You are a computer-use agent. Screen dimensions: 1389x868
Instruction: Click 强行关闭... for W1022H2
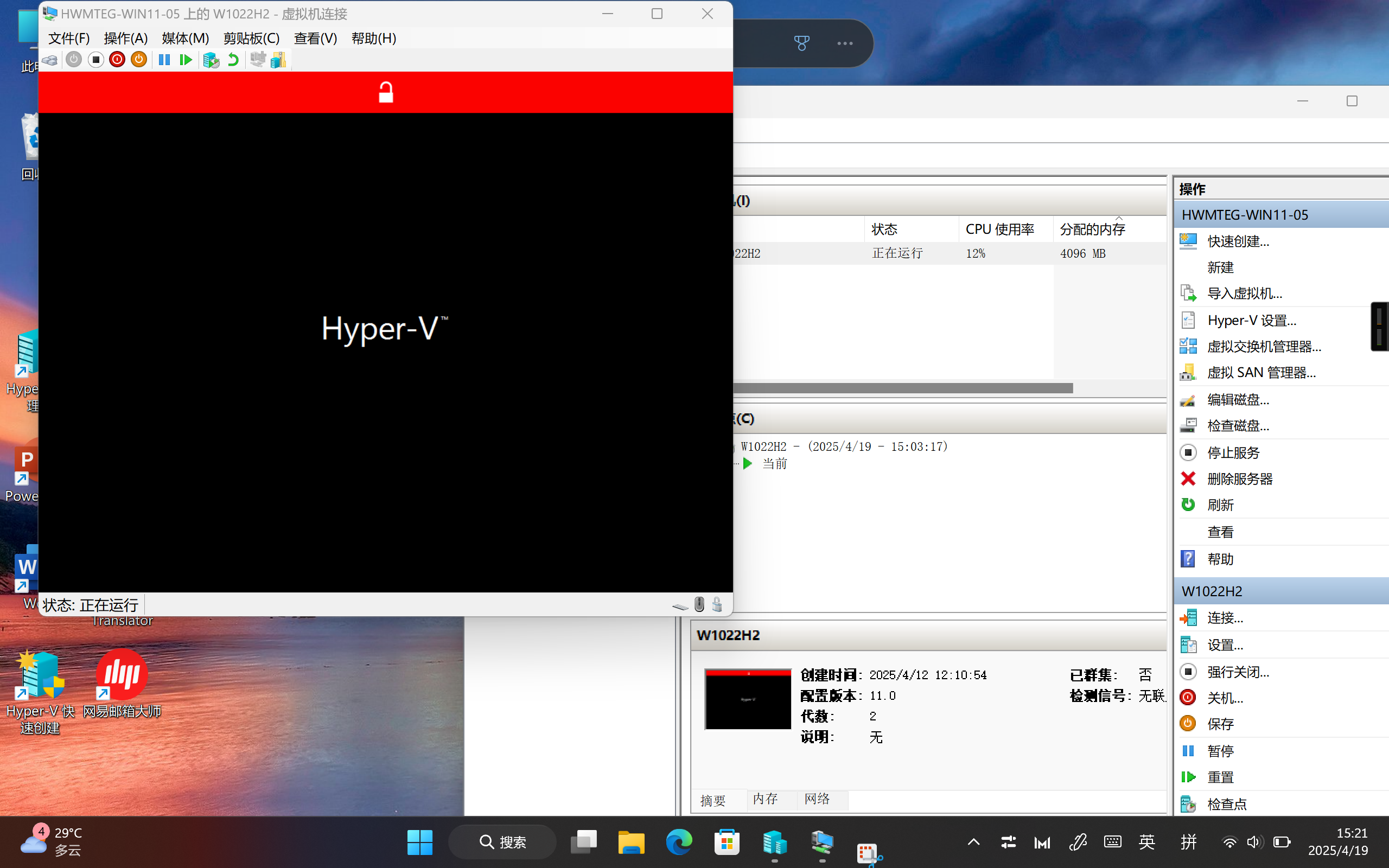click(1238, 672)
